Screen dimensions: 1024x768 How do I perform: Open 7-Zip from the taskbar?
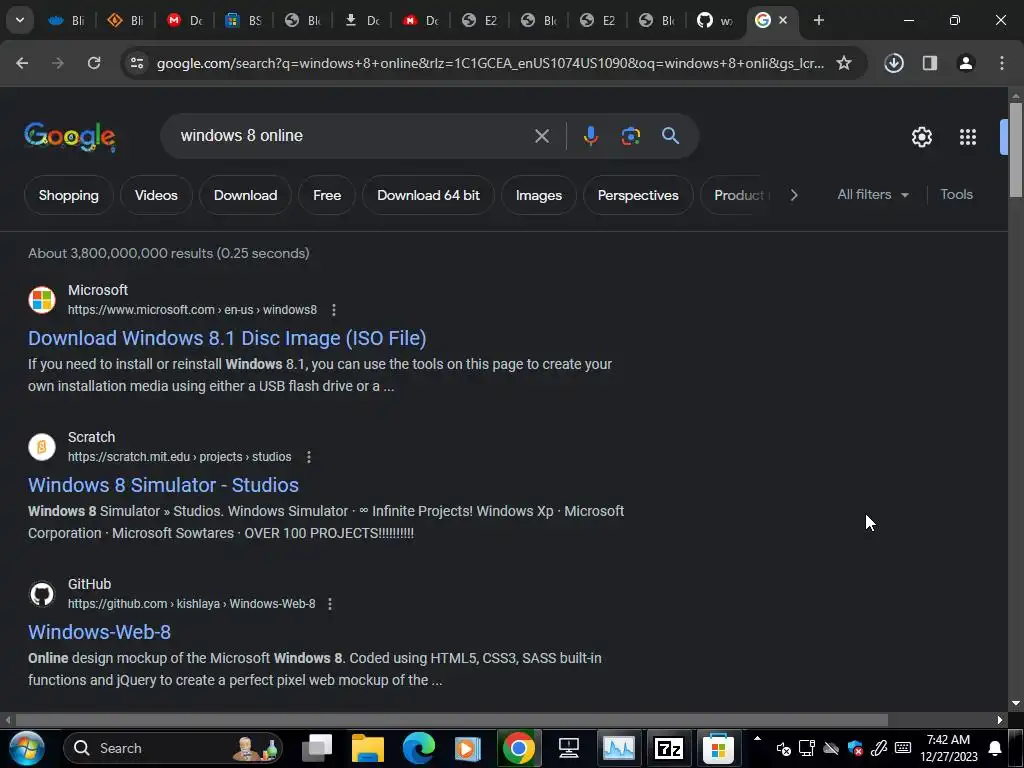click(x=668, y=748)
